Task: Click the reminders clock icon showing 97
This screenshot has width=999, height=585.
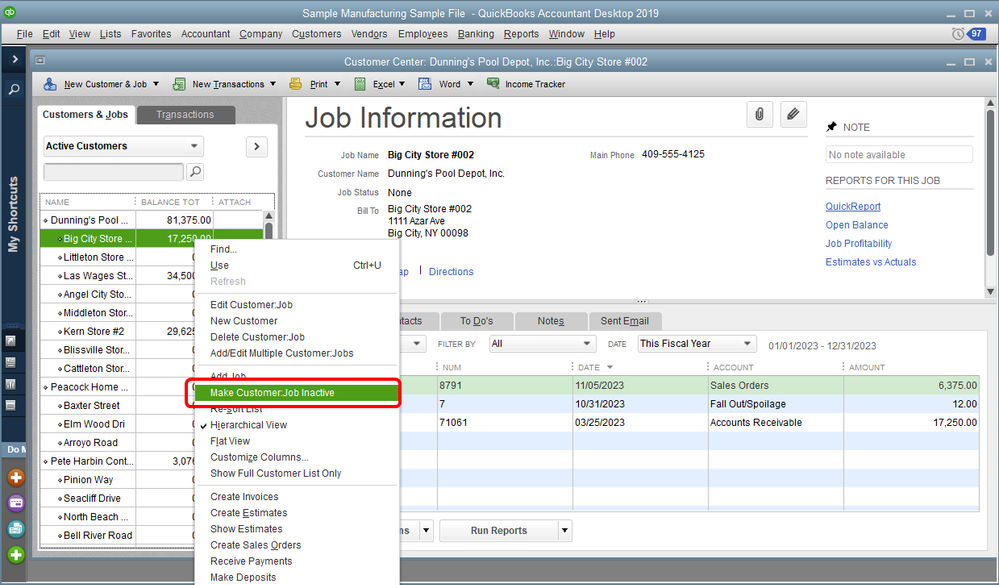Action: click(x=958, y=34)
